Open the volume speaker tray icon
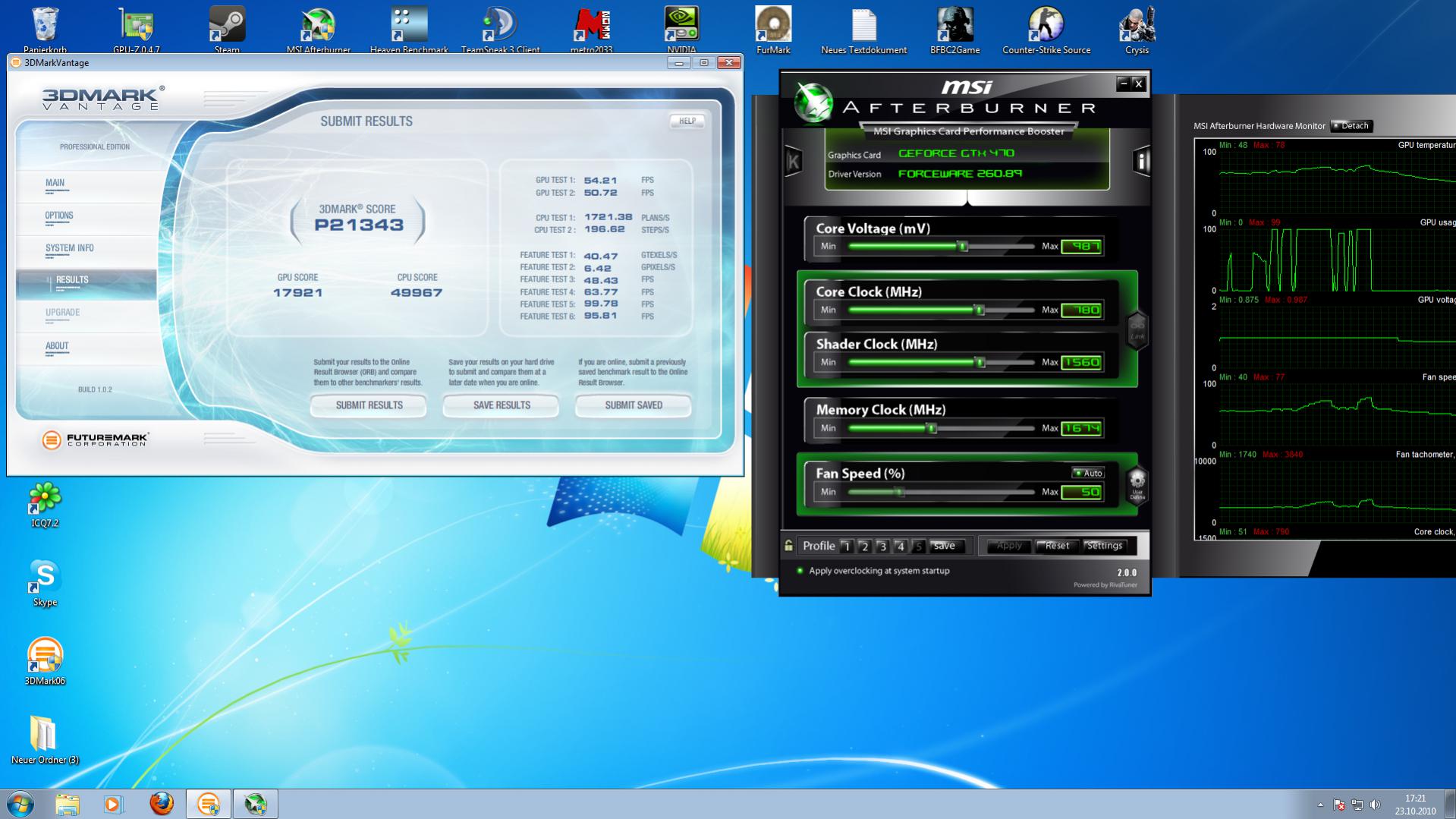This screenshot has height=819, width=1456. (x=1375, y=805)
